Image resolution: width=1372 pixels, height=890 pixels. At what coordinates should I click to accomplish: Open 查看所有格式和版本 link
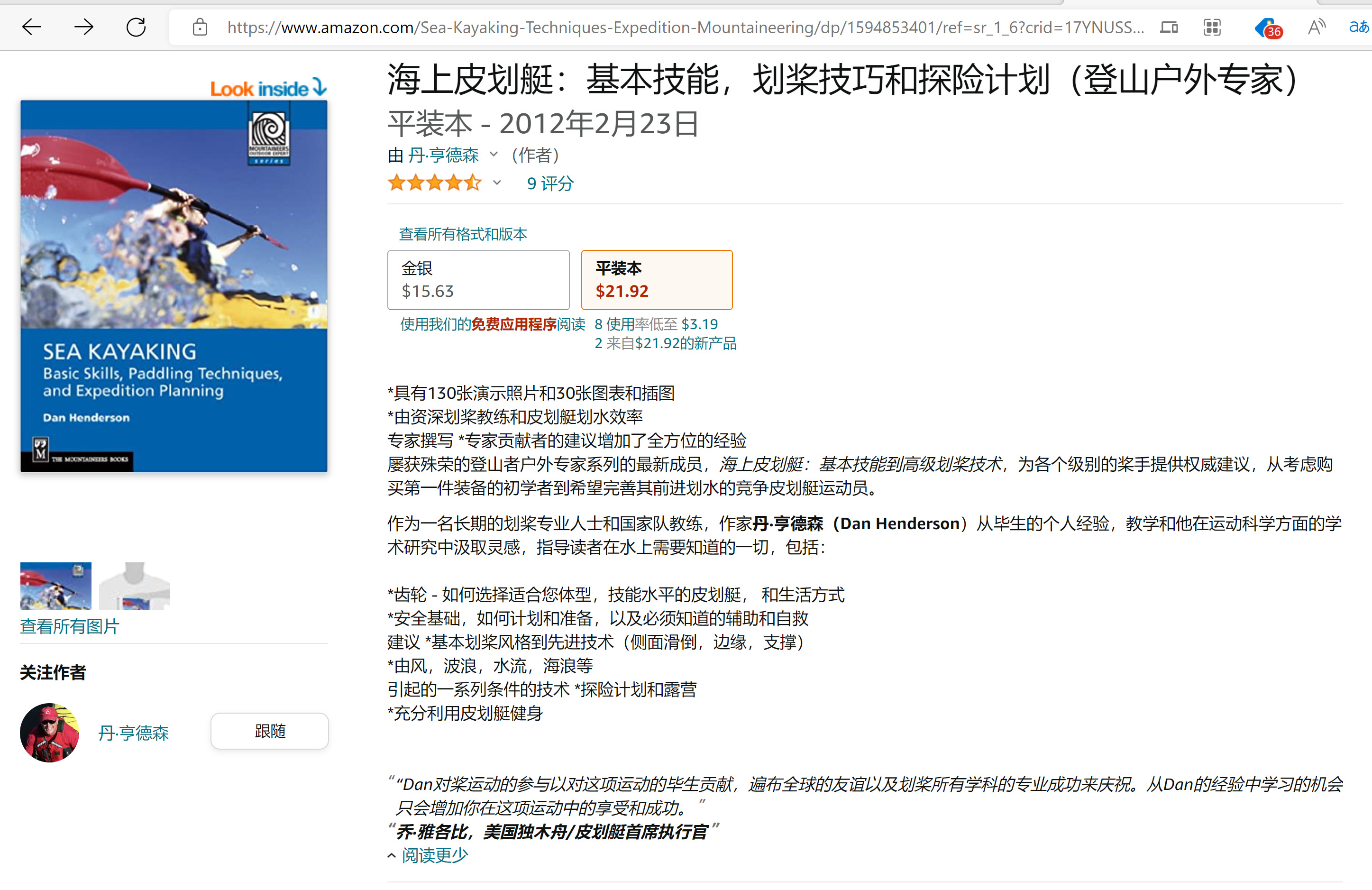click(x=463, y=234)
